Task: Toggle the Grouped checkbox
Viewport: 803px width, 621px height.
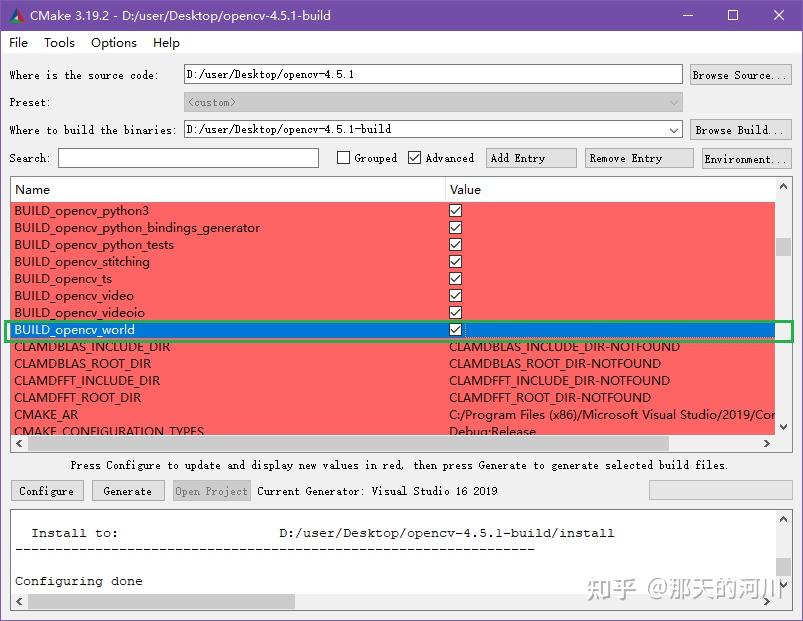Action: (x=344, y=157)
